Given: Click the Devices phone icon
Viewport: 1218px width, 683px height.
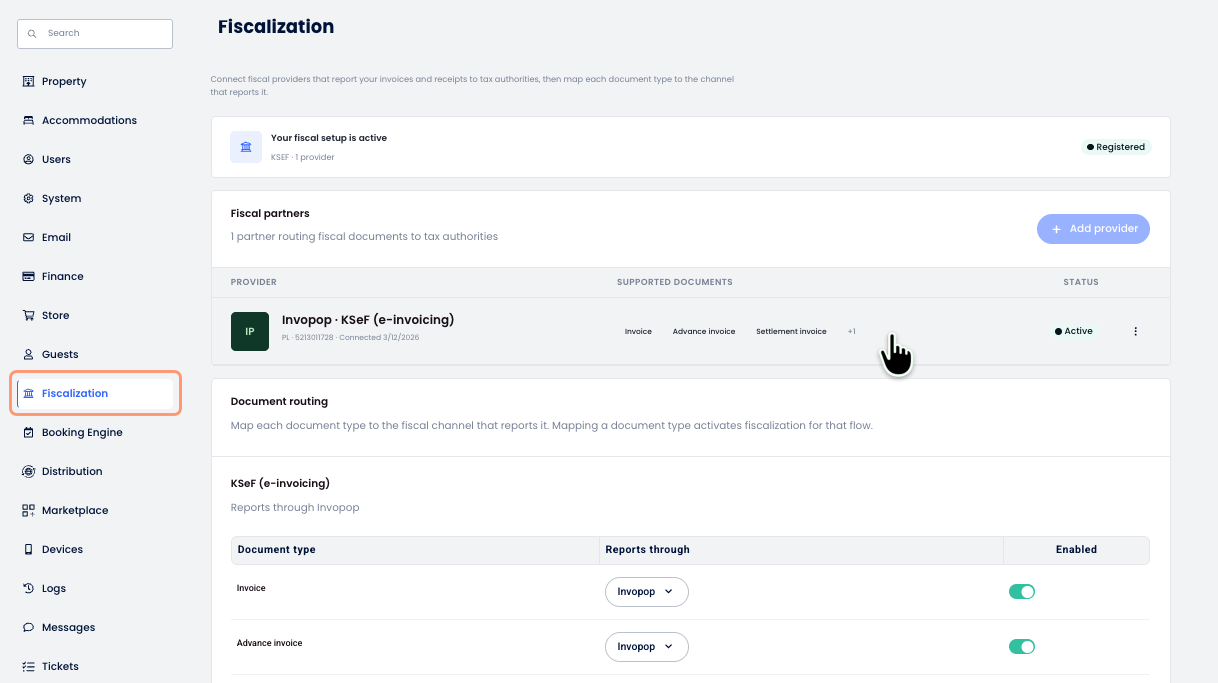Looking at the screenshot, I should click(x=28, y=549).
